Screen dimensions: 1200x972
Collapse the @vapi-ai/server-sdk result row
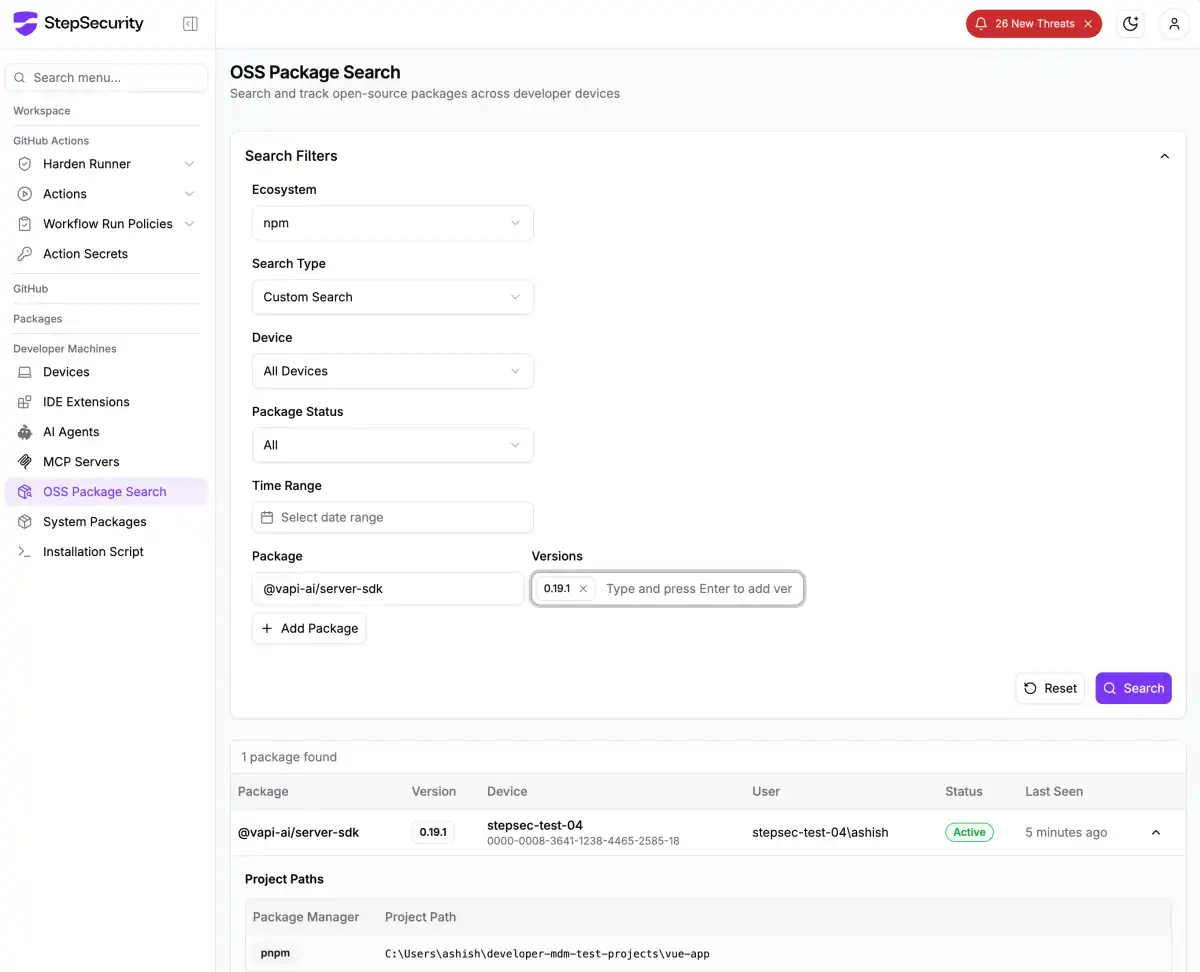point(1156,832)
